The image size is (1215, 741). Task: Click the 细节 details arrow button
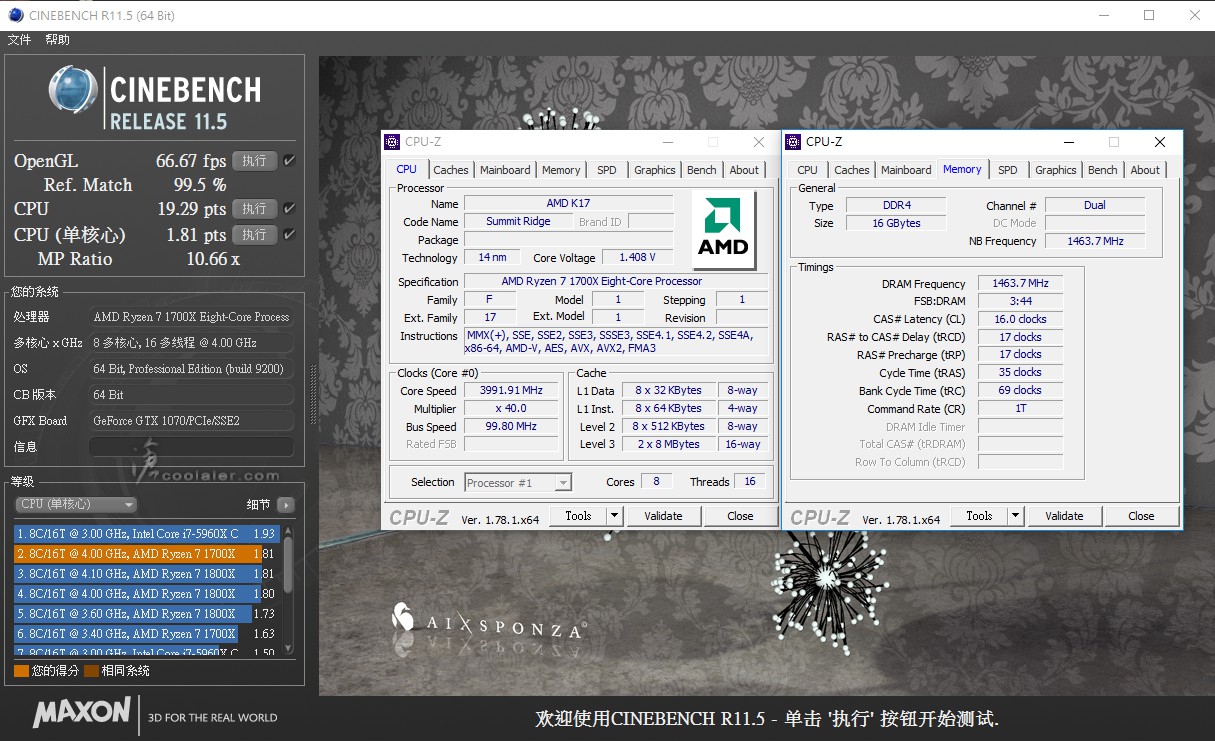point(286,505)
